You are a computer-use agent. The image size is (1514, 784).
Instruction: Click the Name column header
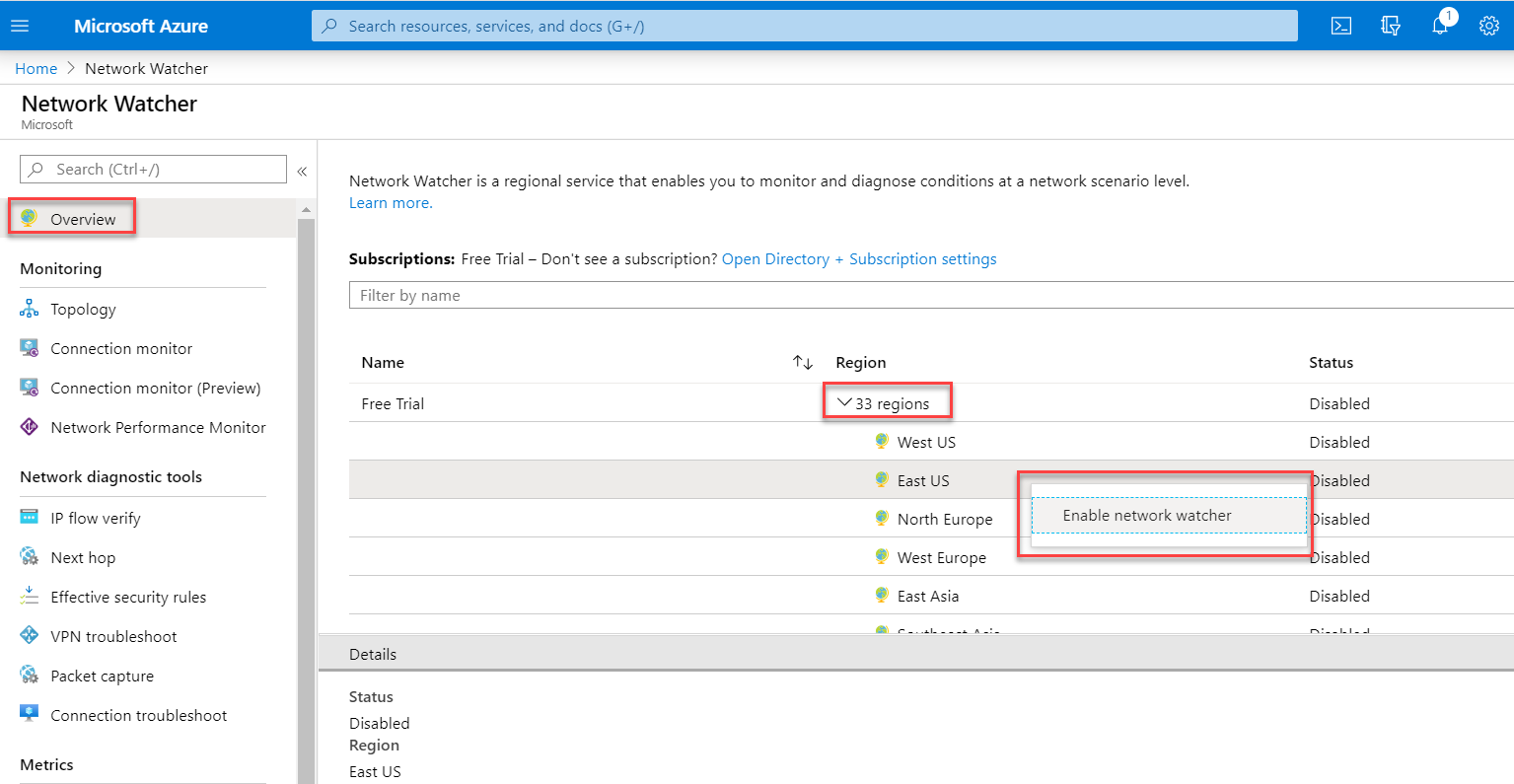point(383,362)
